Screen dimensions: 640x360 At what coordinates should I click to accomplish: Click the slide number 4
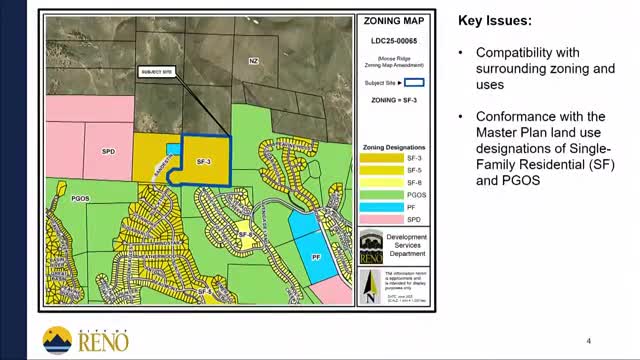(589, 341)
